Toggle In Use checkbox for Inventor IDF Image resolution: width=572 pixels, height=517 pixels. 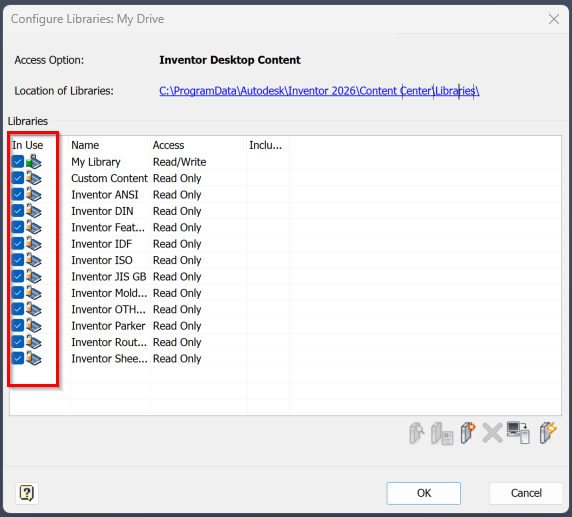pos(18,244)
